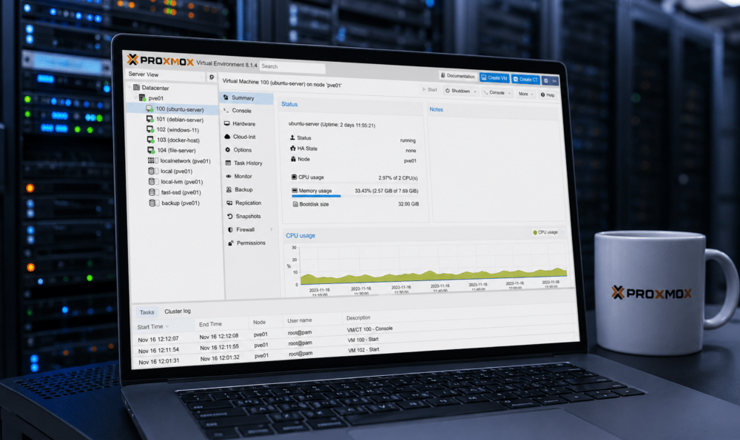Switch to the Cluster log tab
The height and width of the screenshot is (440, 740).
pyautogui.click(x=177, y=311)
